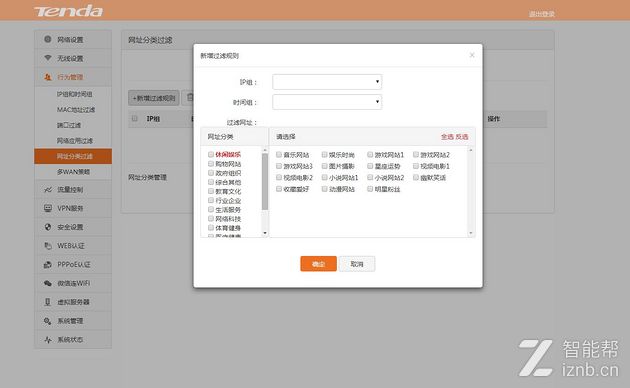Check the 政府组织 category checkbox
Viewport: 630px width, 388px height.
(211, 173)
